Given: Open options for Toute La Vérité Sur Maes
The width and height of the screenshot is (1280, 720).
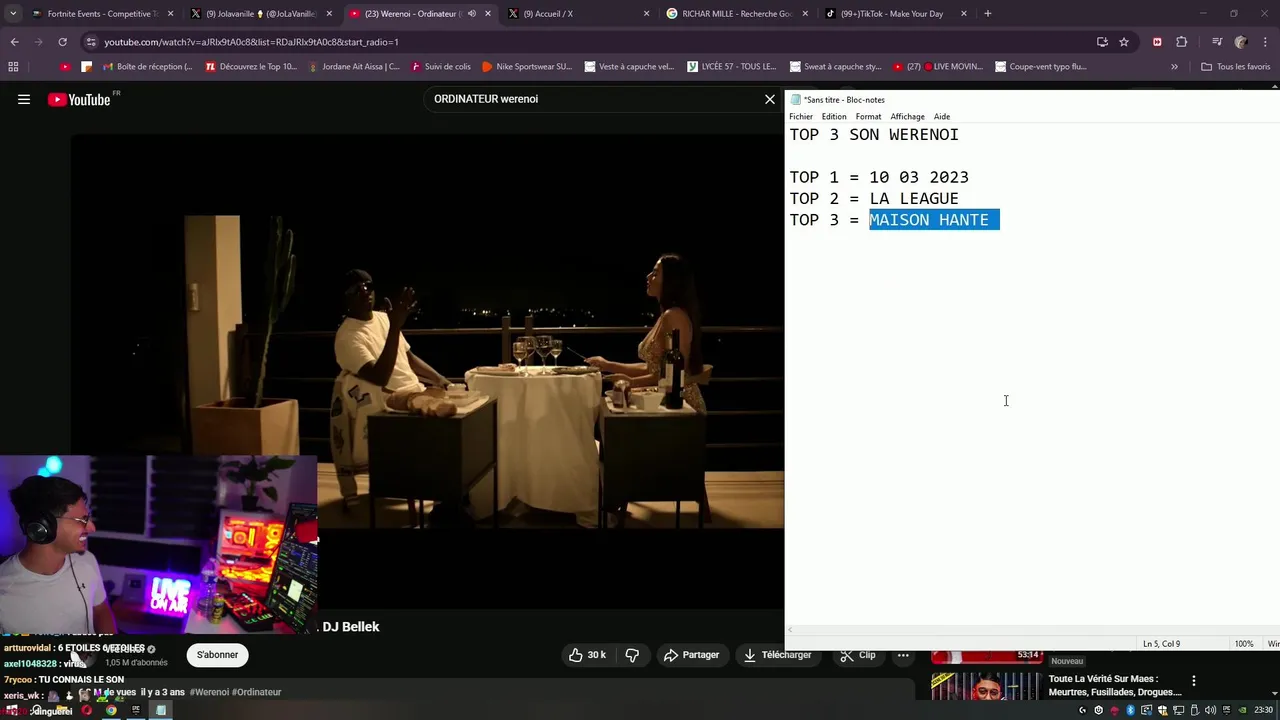Looking at the screenshot, I should (x=1193, y=681).
